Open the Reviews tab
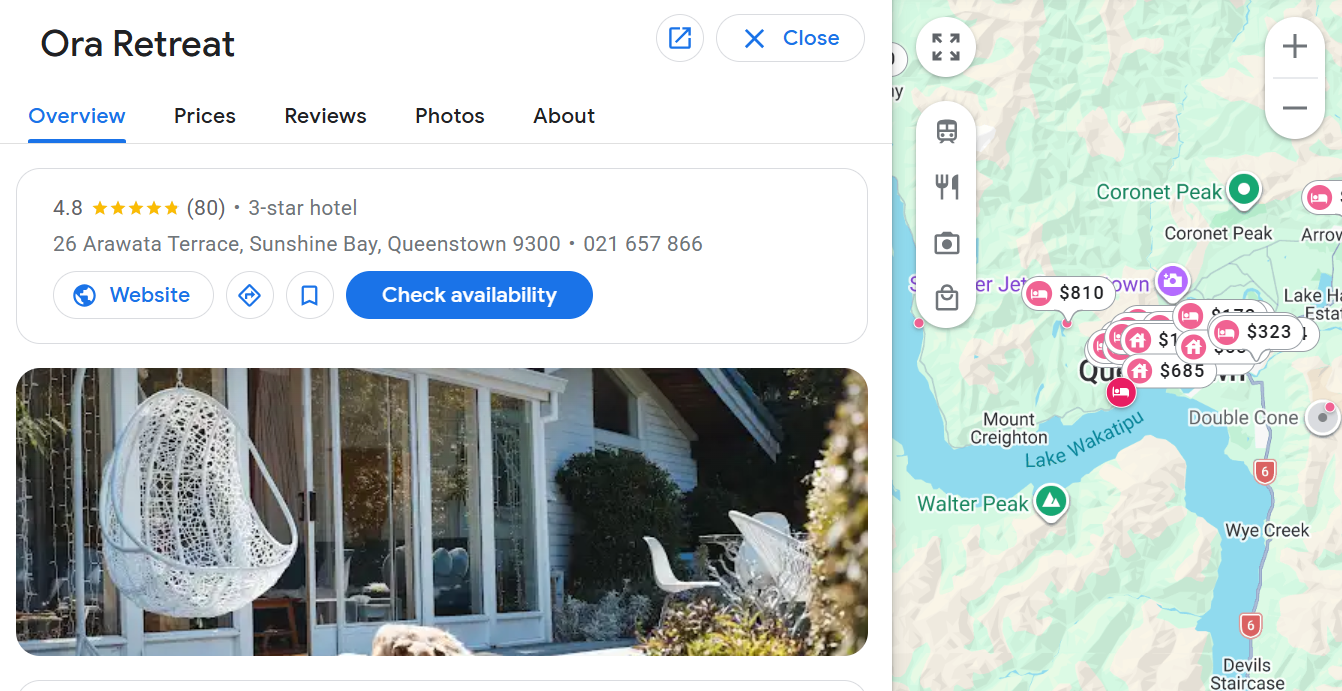 tap(326, 116)
